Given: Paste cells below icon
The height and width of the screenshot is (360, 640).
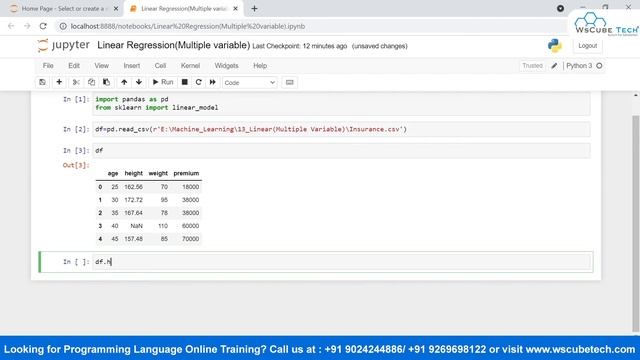Looking at the screenshot, I should click(106, 82).
